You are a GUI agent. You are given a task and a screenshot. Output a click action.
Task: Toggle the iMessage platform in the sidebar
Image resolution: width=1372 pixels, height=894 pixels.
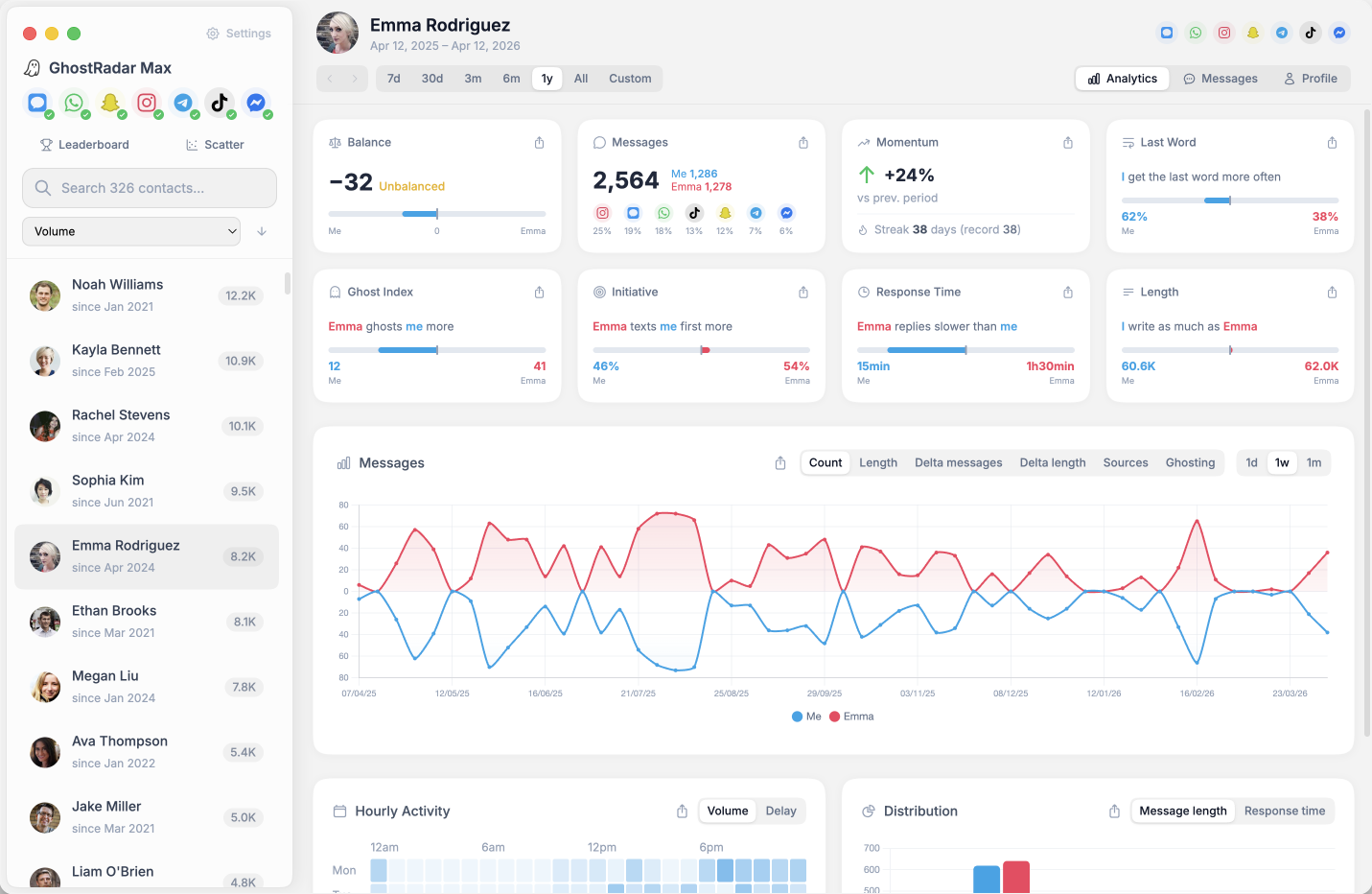click(x=39, y=103)
